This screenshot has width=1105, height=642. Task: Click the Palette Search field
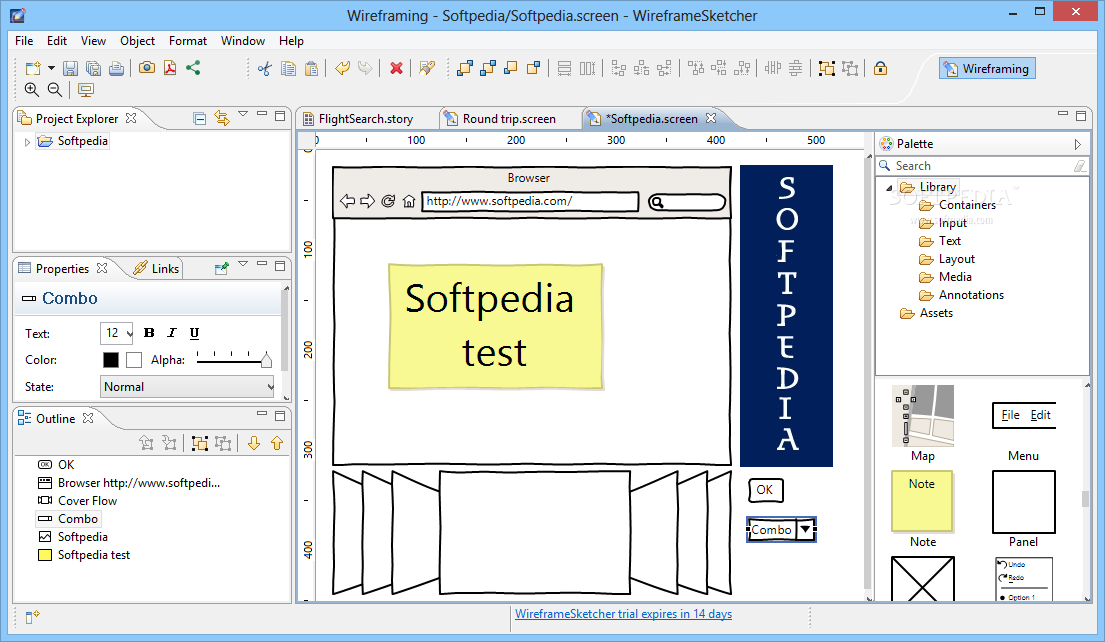[982, 166]
